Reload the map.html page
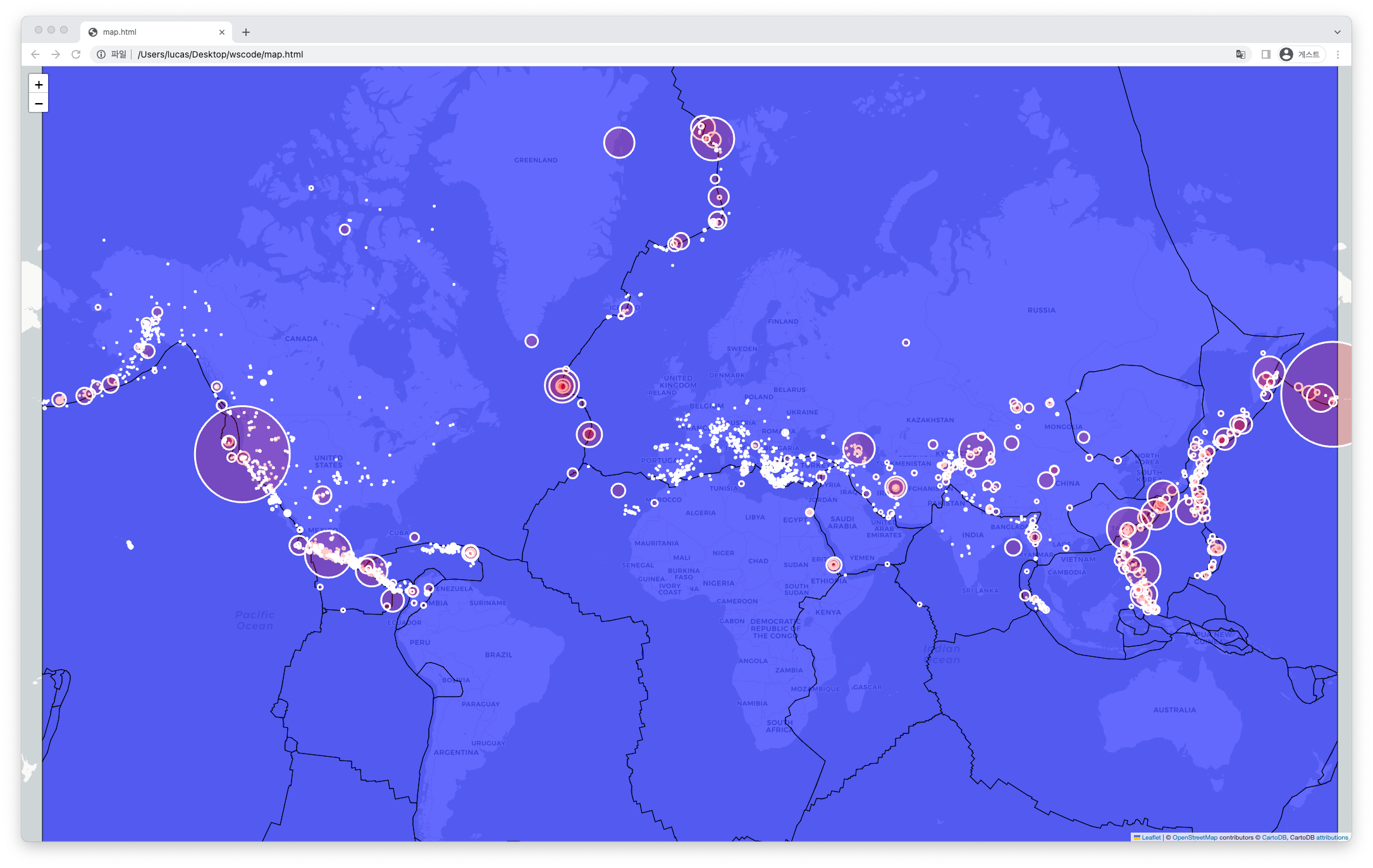 [x=76, y=54]
